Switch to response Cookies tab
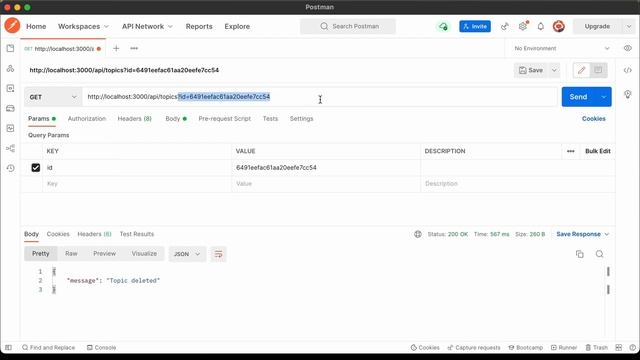 (58, 234)
